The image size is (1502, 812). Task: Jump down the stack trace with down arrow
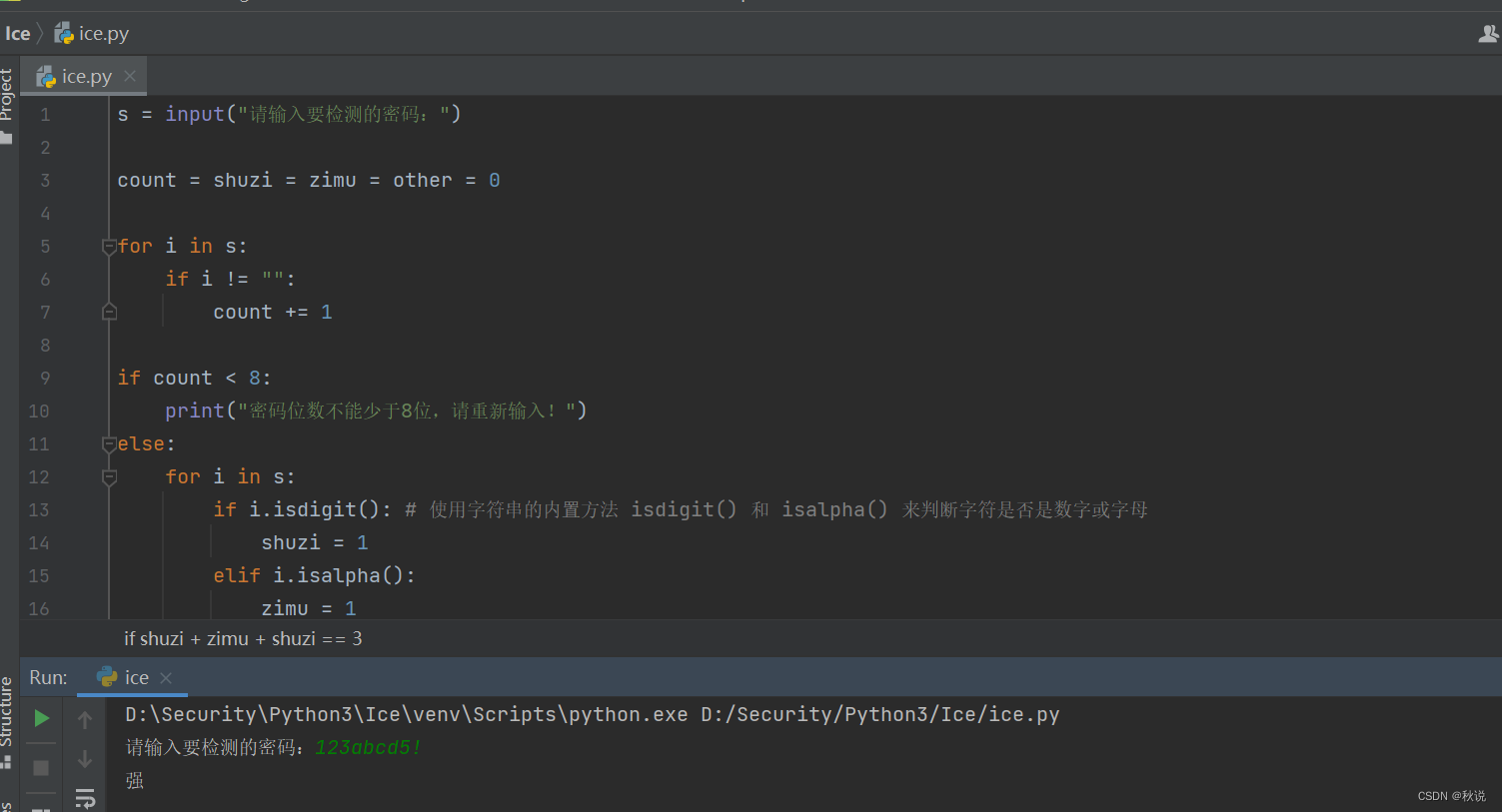click(x=85, y=759)
